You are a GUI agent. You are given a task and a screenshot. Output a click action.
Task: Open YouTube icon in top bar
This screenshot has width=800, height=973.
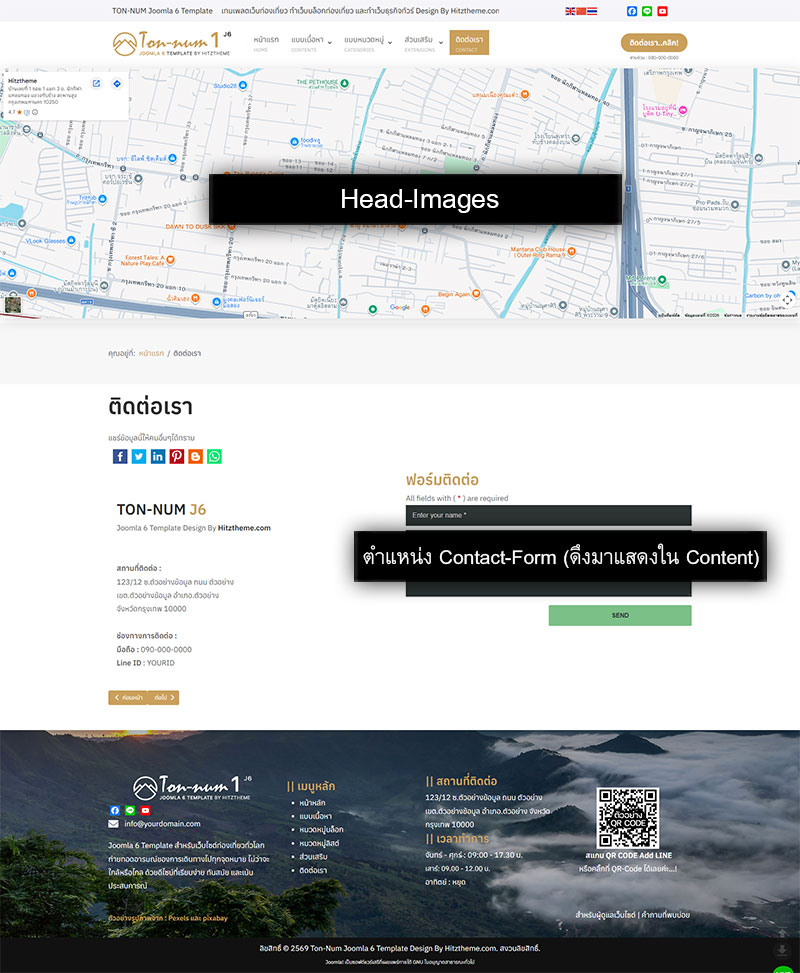[x=662, y=11]
